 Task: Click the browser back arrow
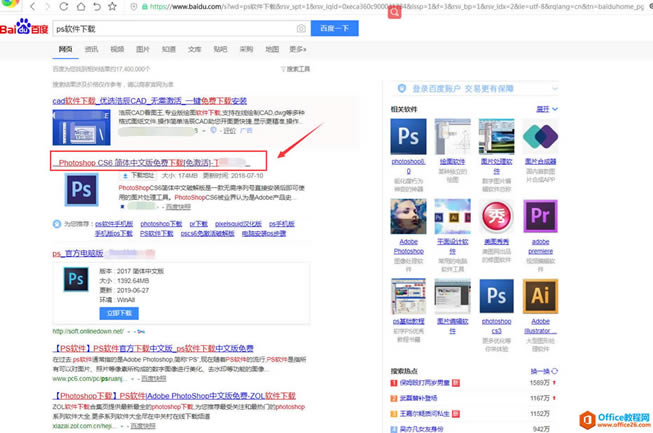pyautogui.click(x=32, y=6)
